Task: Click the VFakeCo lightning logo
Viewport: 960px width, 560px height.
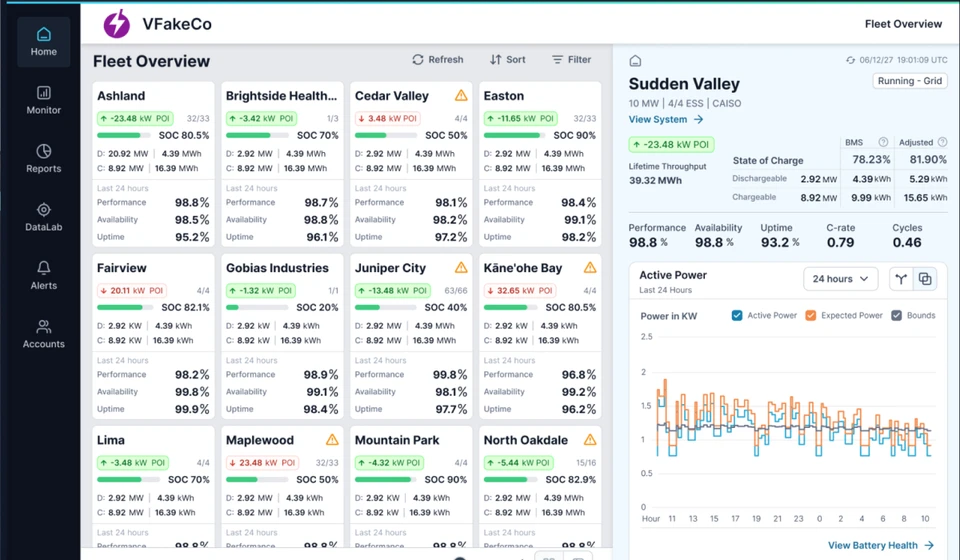Action: 116,24
